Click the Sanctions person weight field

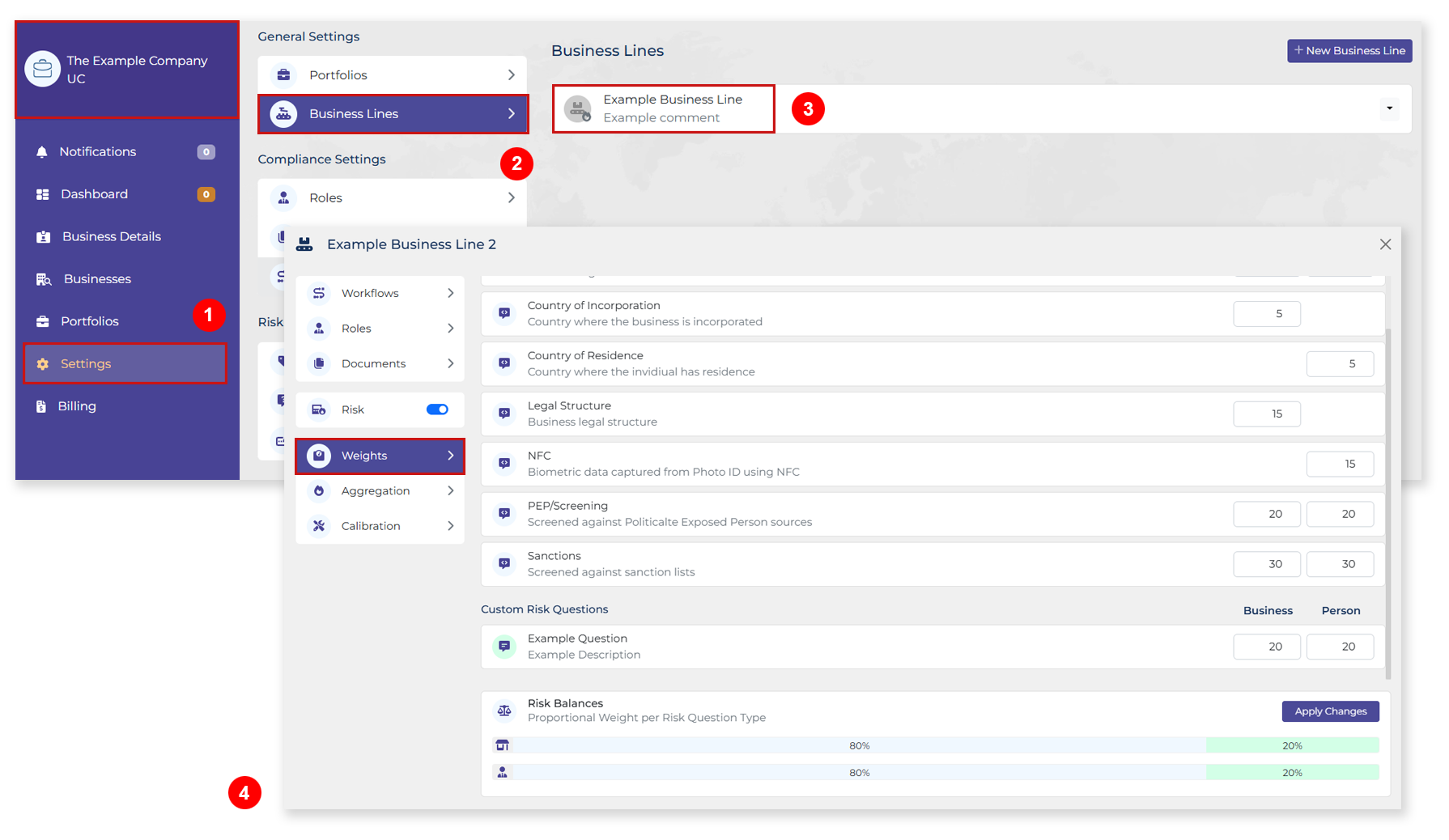pos(1340,564)
